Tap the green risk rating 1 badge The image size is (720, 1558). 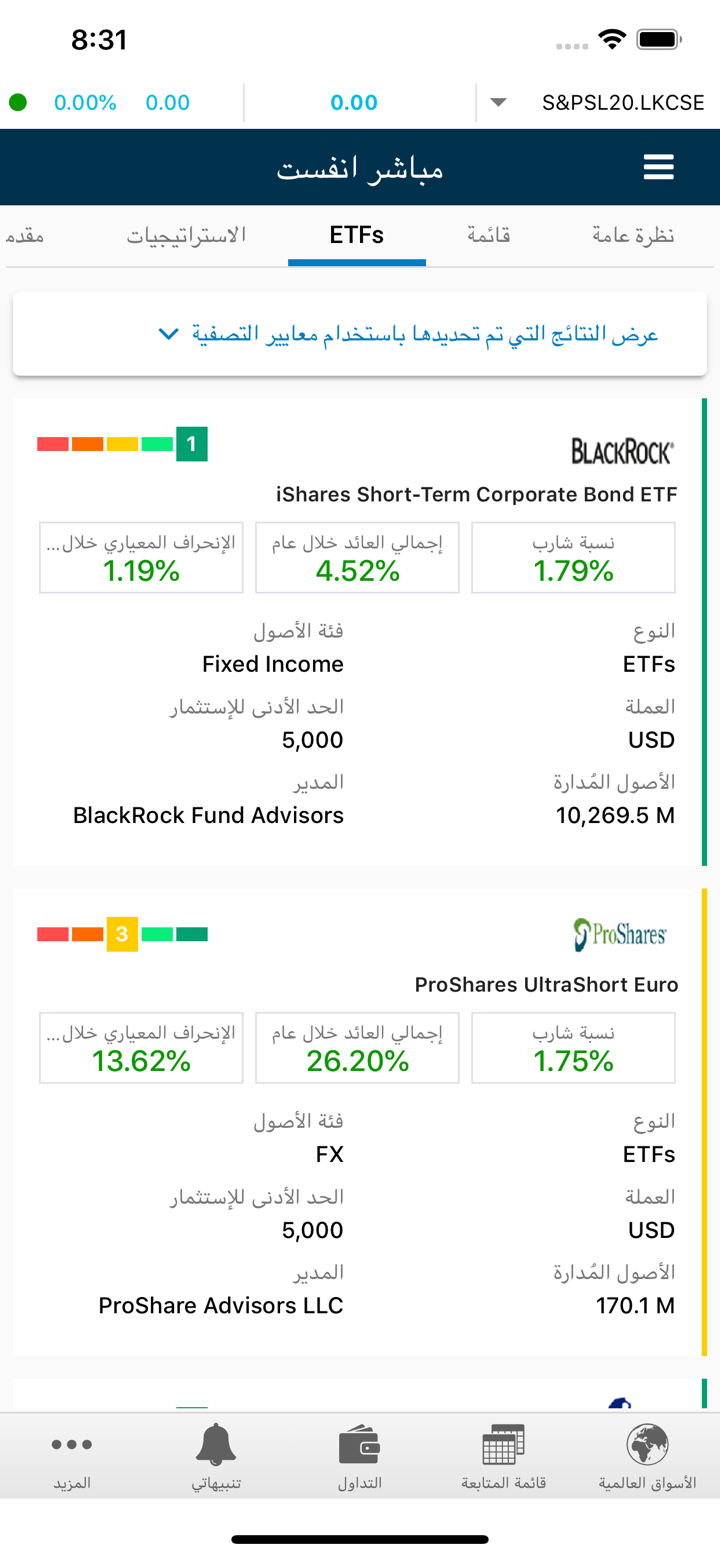tap(191, 444)
